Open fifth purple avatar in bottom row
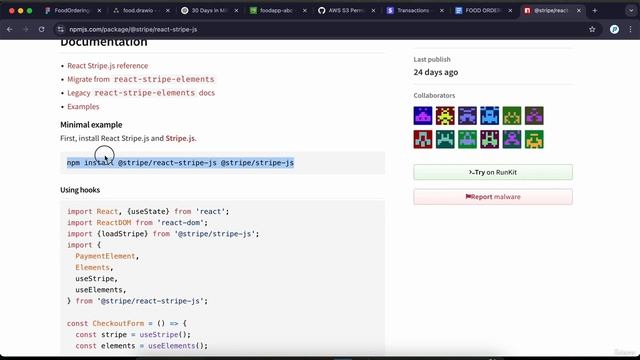 pos(512,139)
